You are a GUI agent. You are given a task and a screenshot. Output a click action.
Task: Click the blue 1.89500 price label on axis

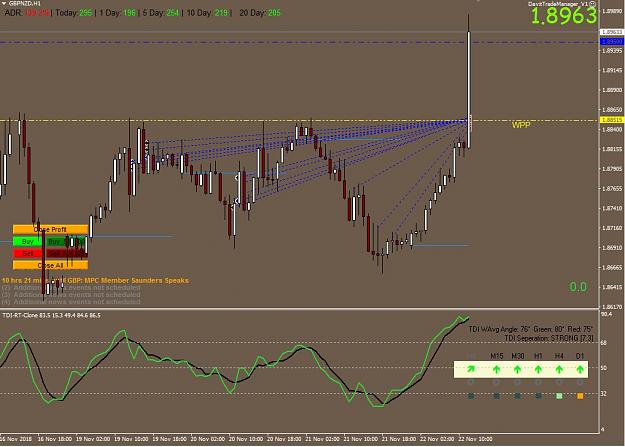tap(612, 41)
